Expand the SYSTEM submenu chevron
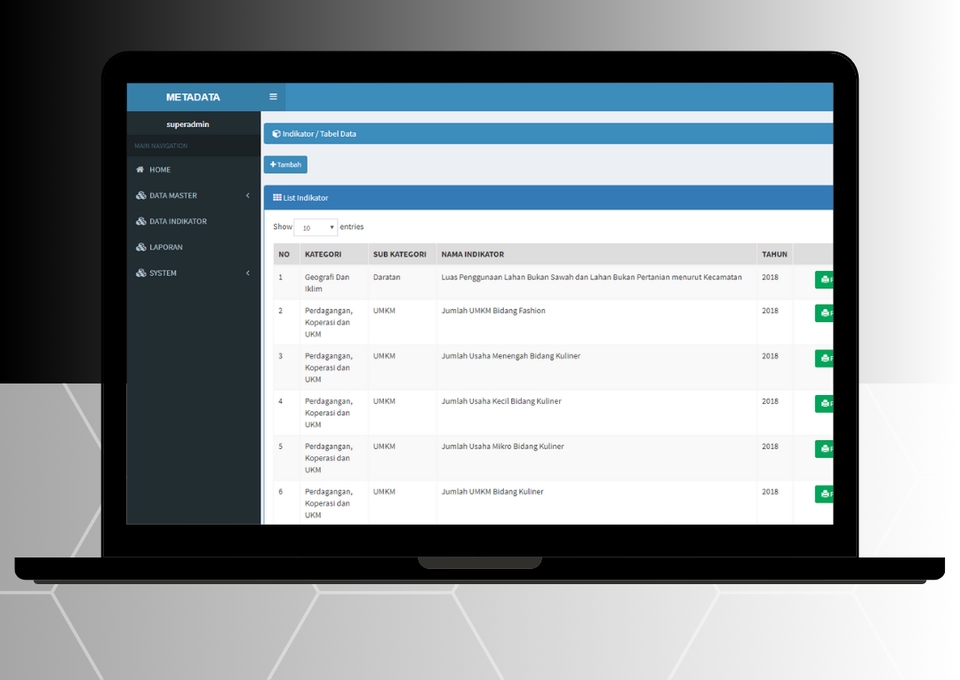Viewport: 960px width, 680px height. tap(248, 273)
